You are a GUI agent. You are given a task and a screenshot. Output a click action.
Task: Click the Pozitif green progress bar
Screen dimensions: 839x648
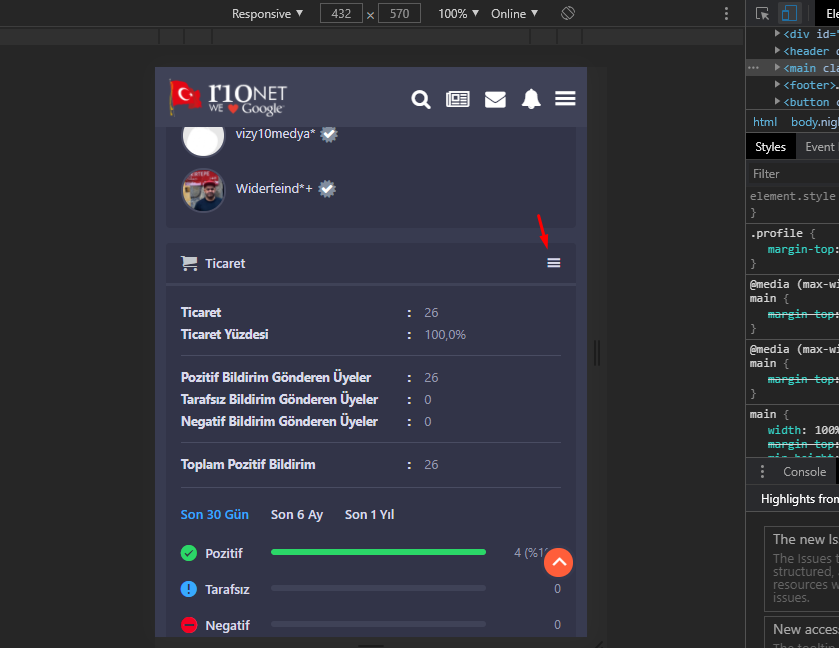coord(378,552)
